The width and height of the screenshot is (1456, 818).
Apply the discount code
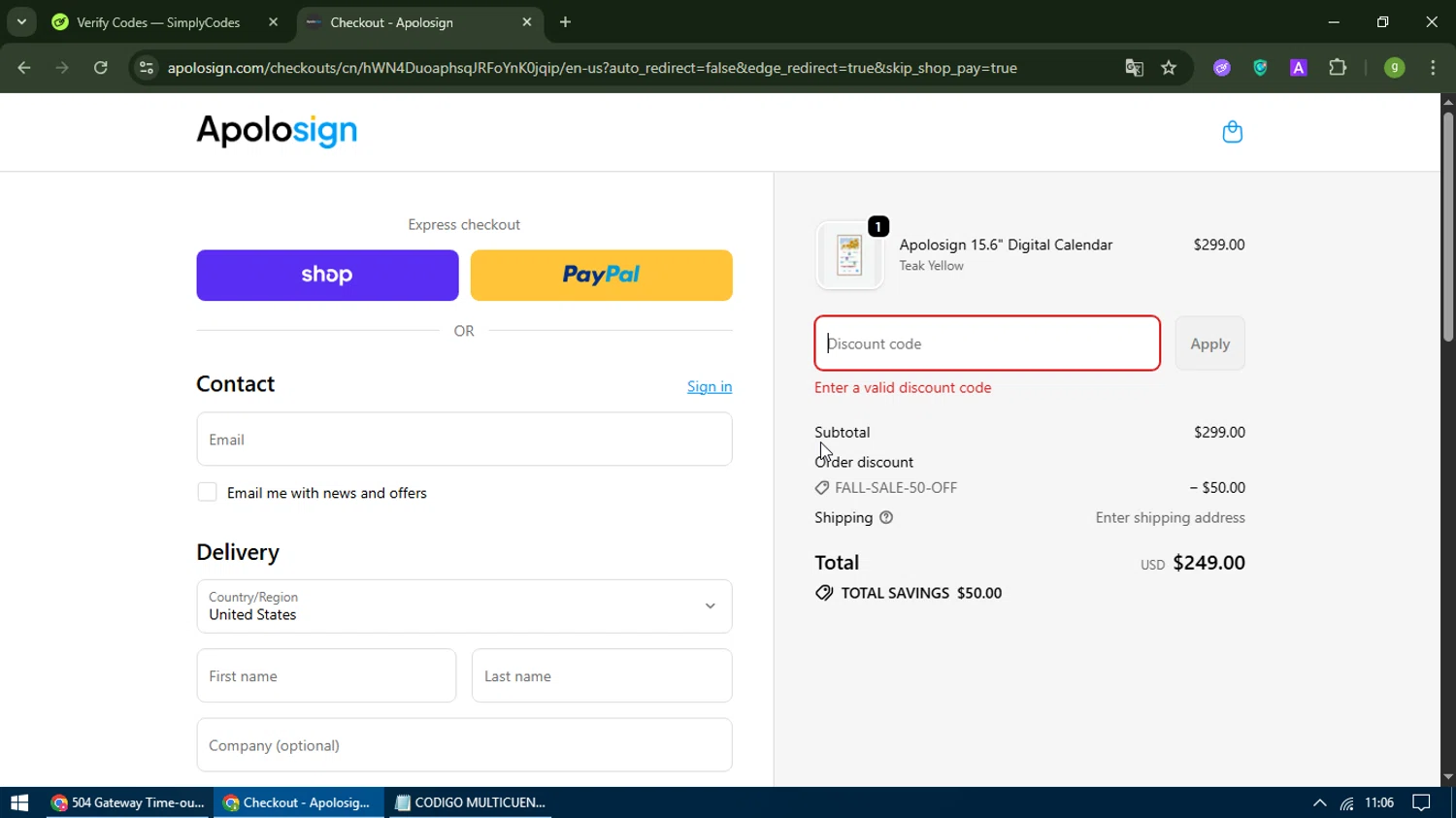pos(1209,344)
